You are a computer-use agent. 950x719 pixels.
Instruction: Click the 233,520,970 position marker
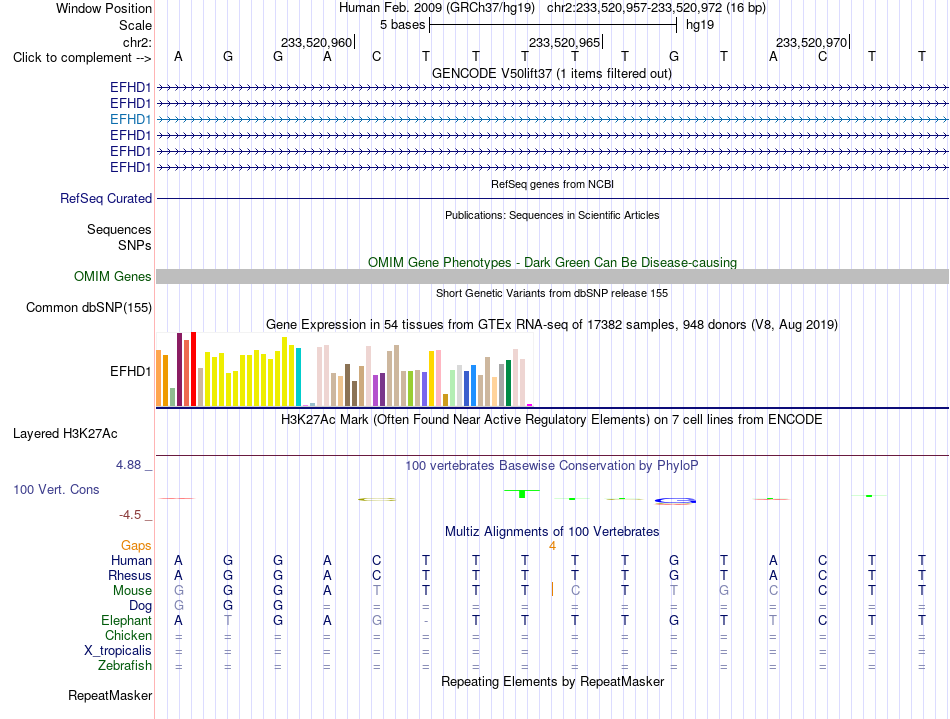click(812, 42)
